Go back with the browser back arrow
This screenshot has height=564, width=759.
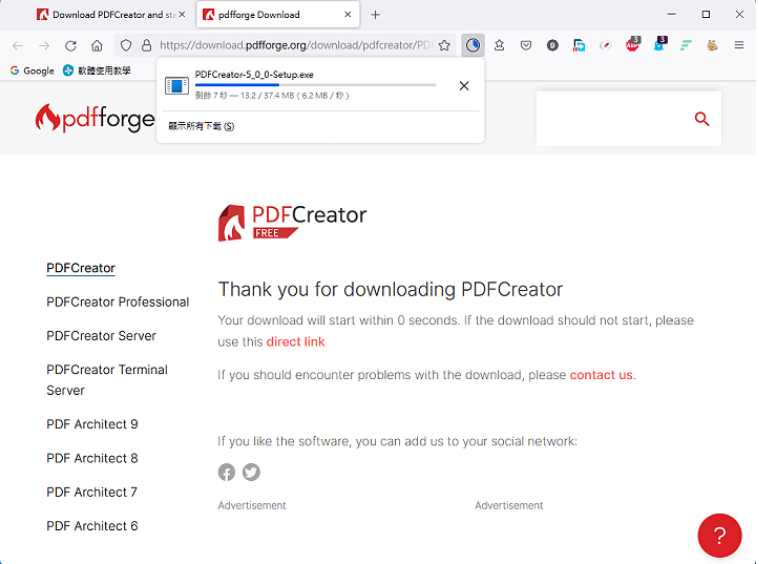tap(18, 46)
